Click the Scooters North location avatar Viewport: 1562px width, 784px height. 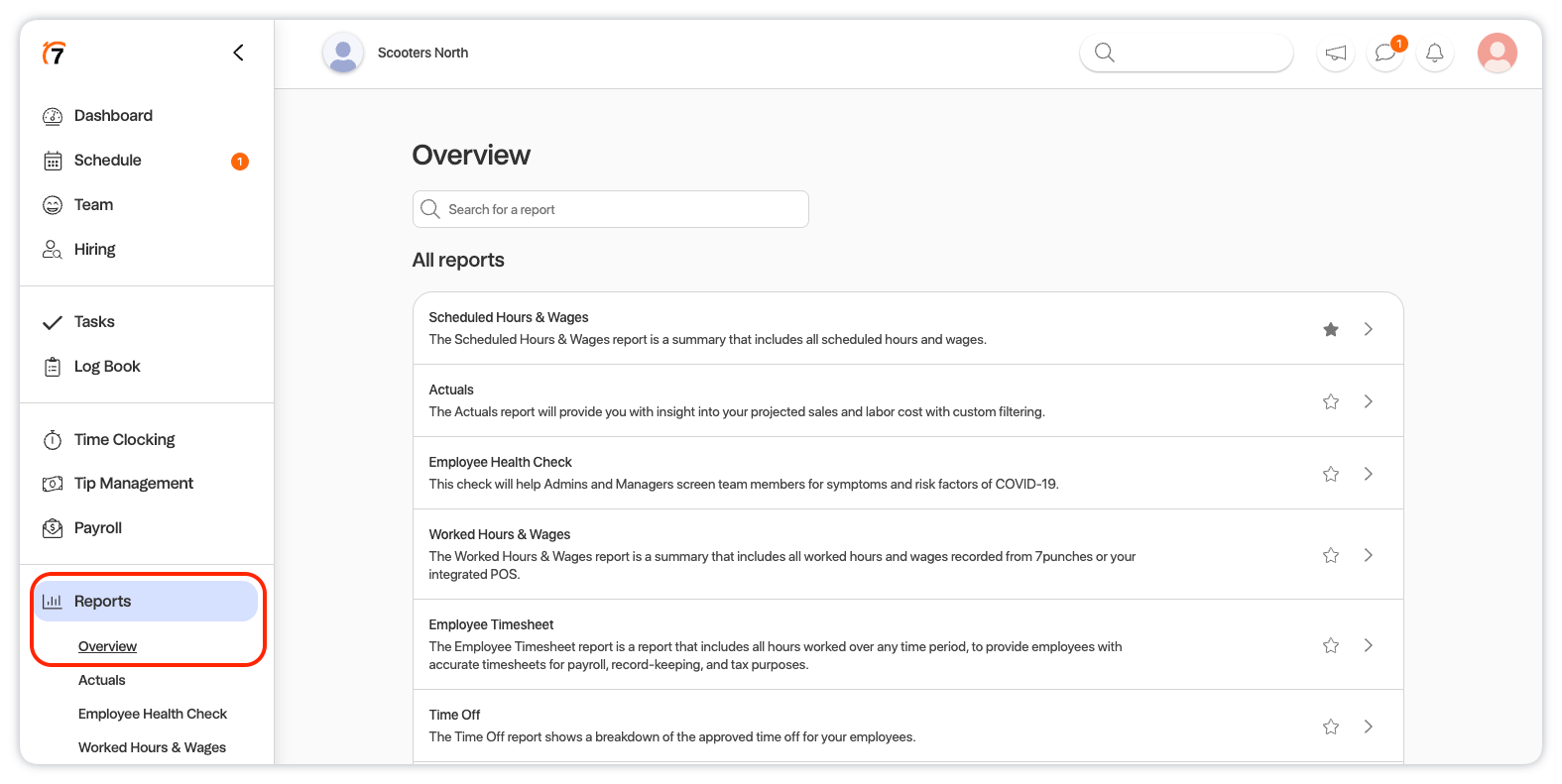343,54
